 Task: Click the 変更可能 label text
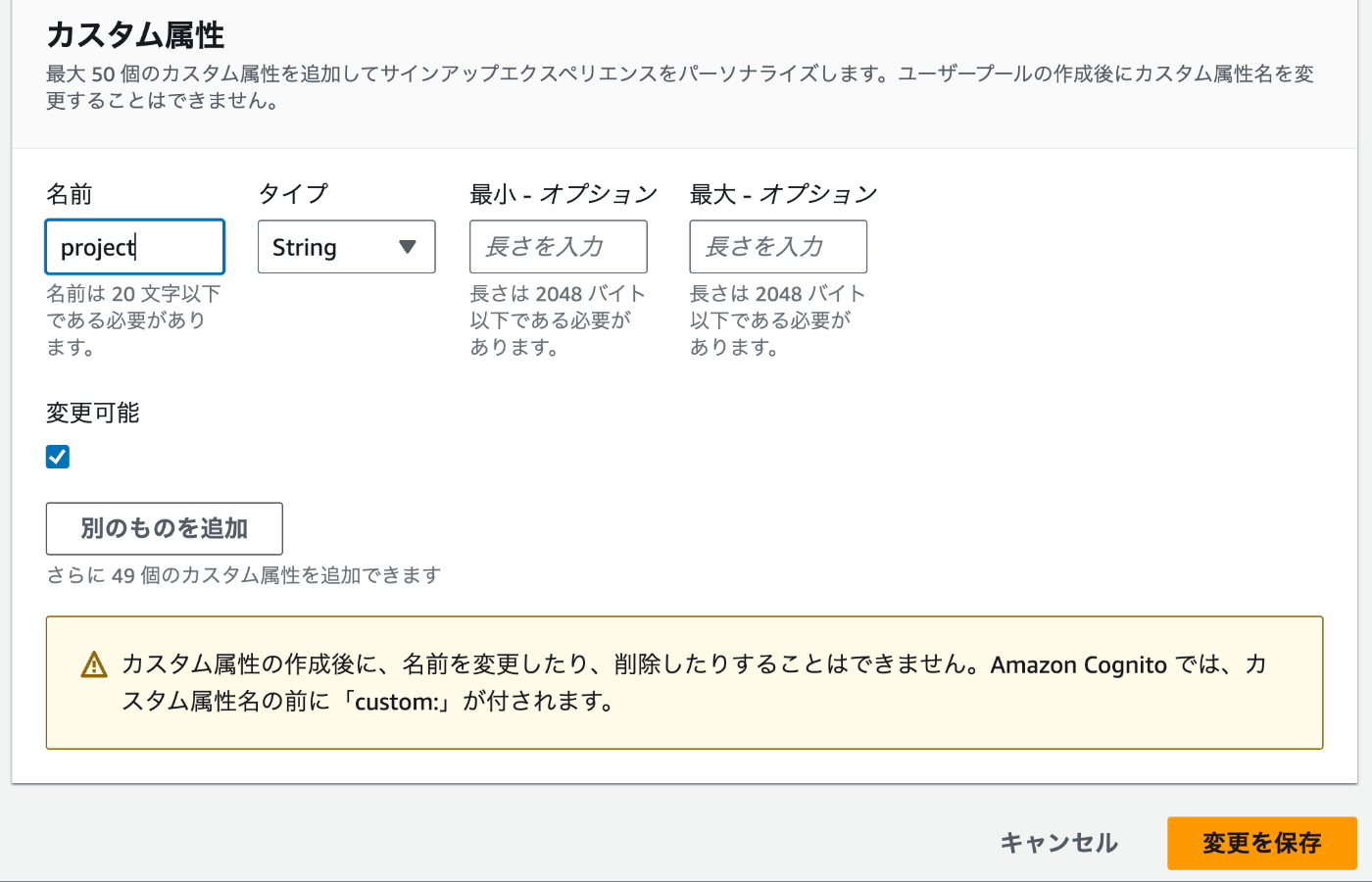[x=93, y=413]
